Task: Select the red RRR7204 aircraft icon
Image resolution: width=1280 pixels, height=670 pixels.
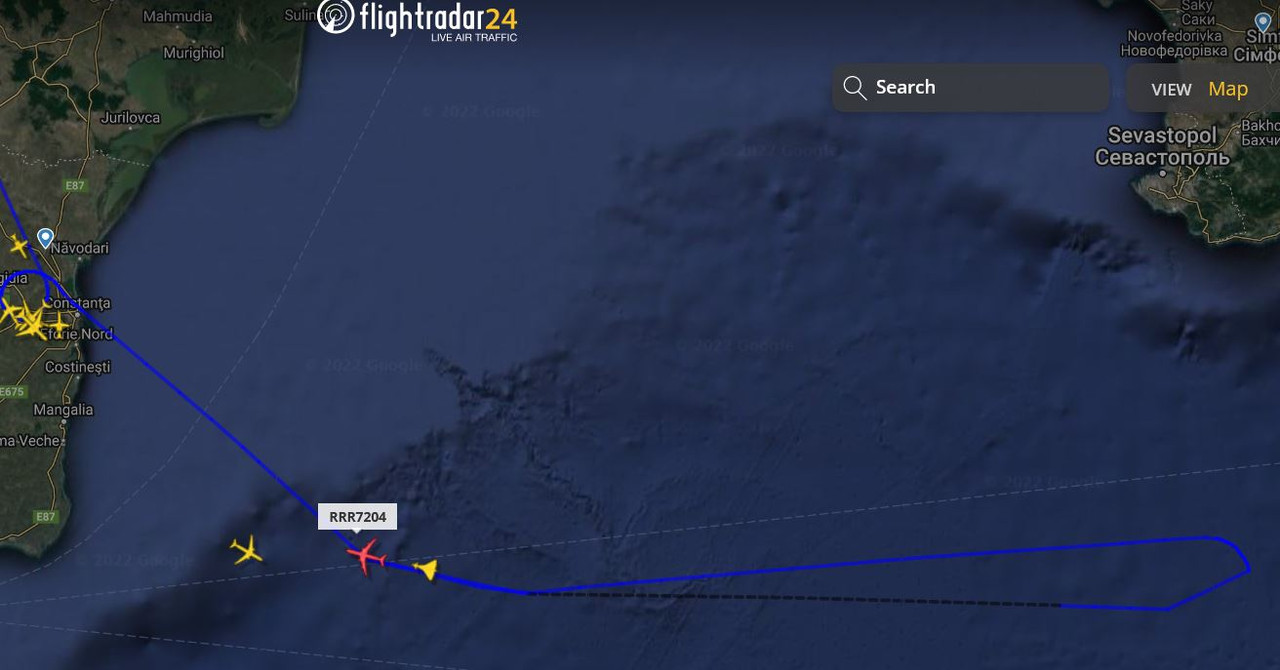Action: [366, 555]
